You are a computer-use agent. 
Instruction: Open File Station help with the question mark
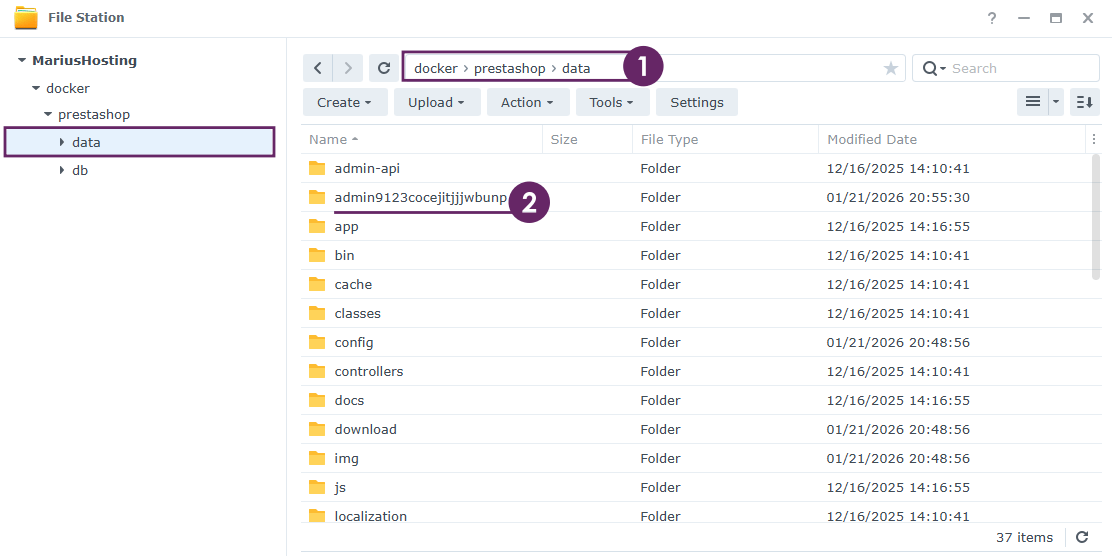point(992,18)
